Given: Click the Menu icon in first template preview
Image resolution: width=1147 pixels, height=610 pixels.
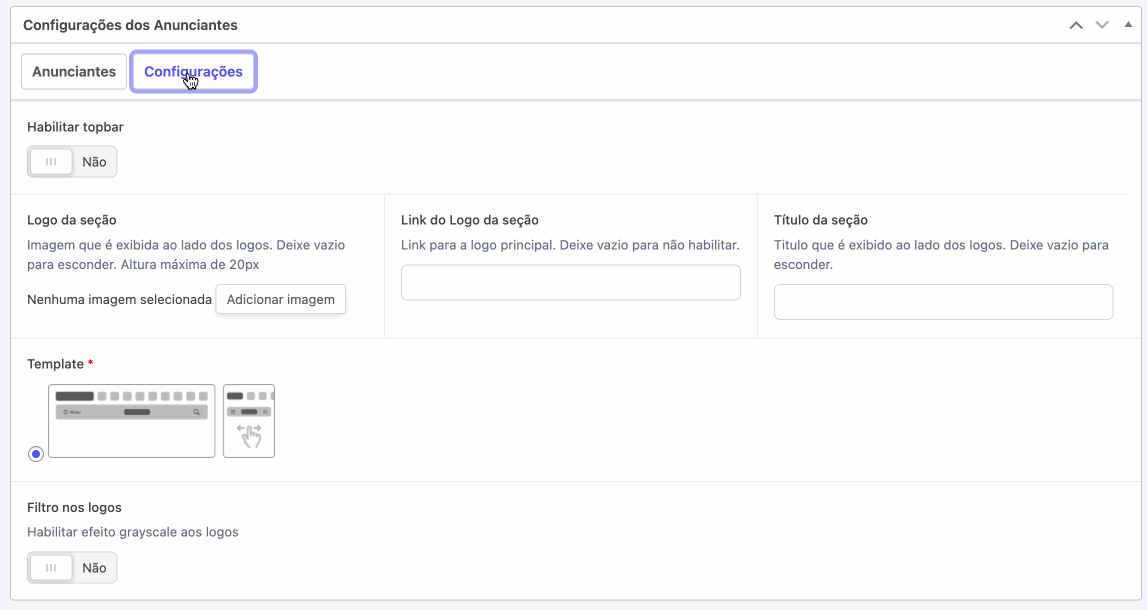Looking at the screenshot, I should tap(71, 412).
